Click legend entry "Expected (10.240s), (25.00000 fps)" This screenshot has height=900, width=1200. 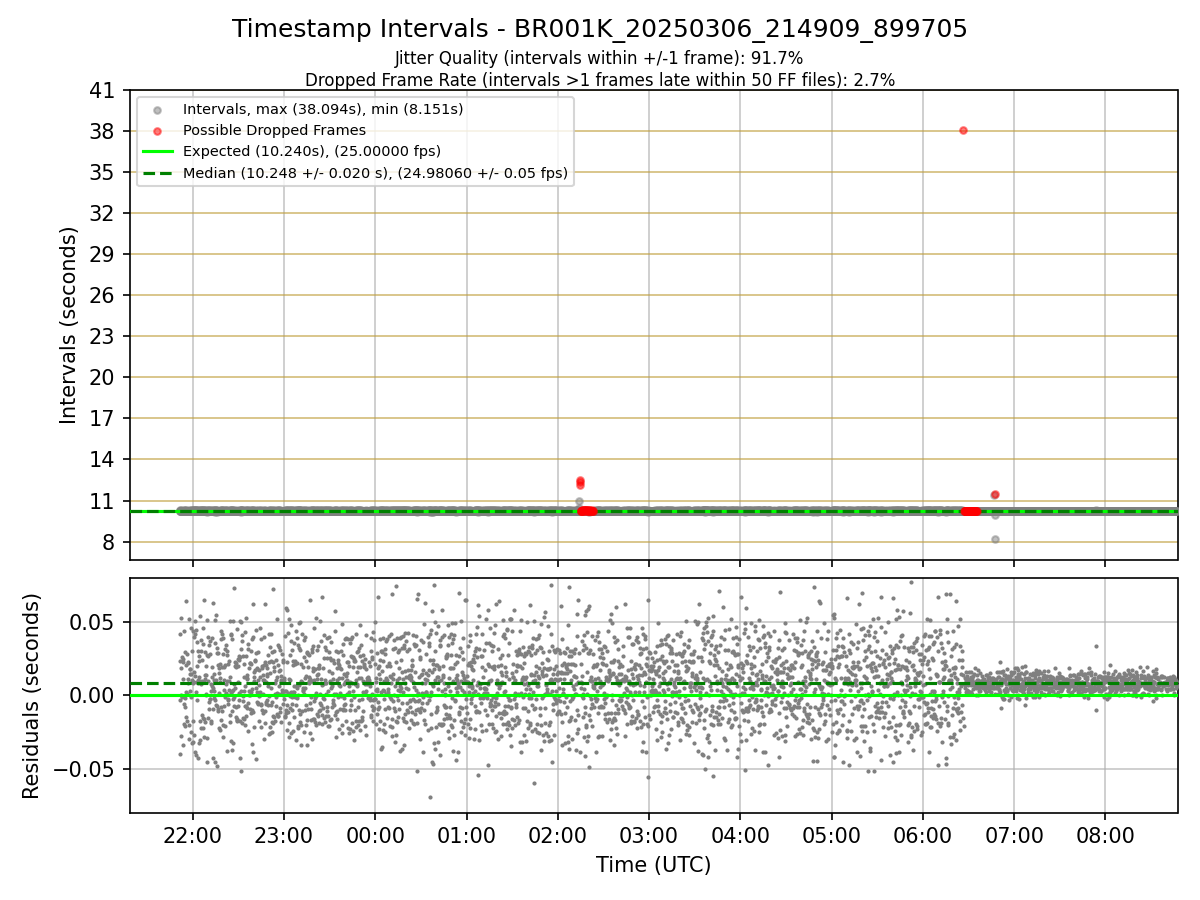pyautogui.click(x=312, y=151)
